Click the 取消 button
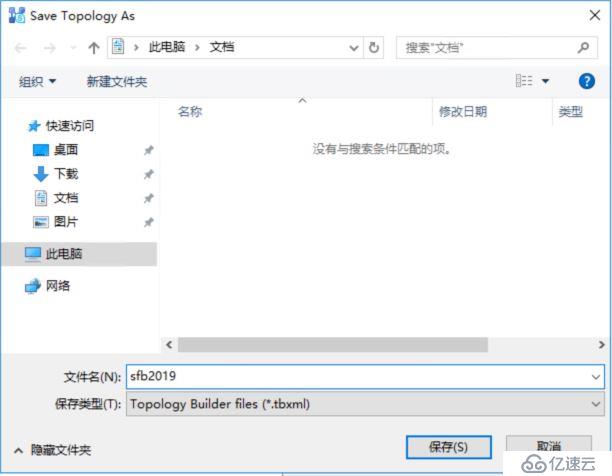Image resolution: width=612 pixels, height=476 pixels. (549, 446)
